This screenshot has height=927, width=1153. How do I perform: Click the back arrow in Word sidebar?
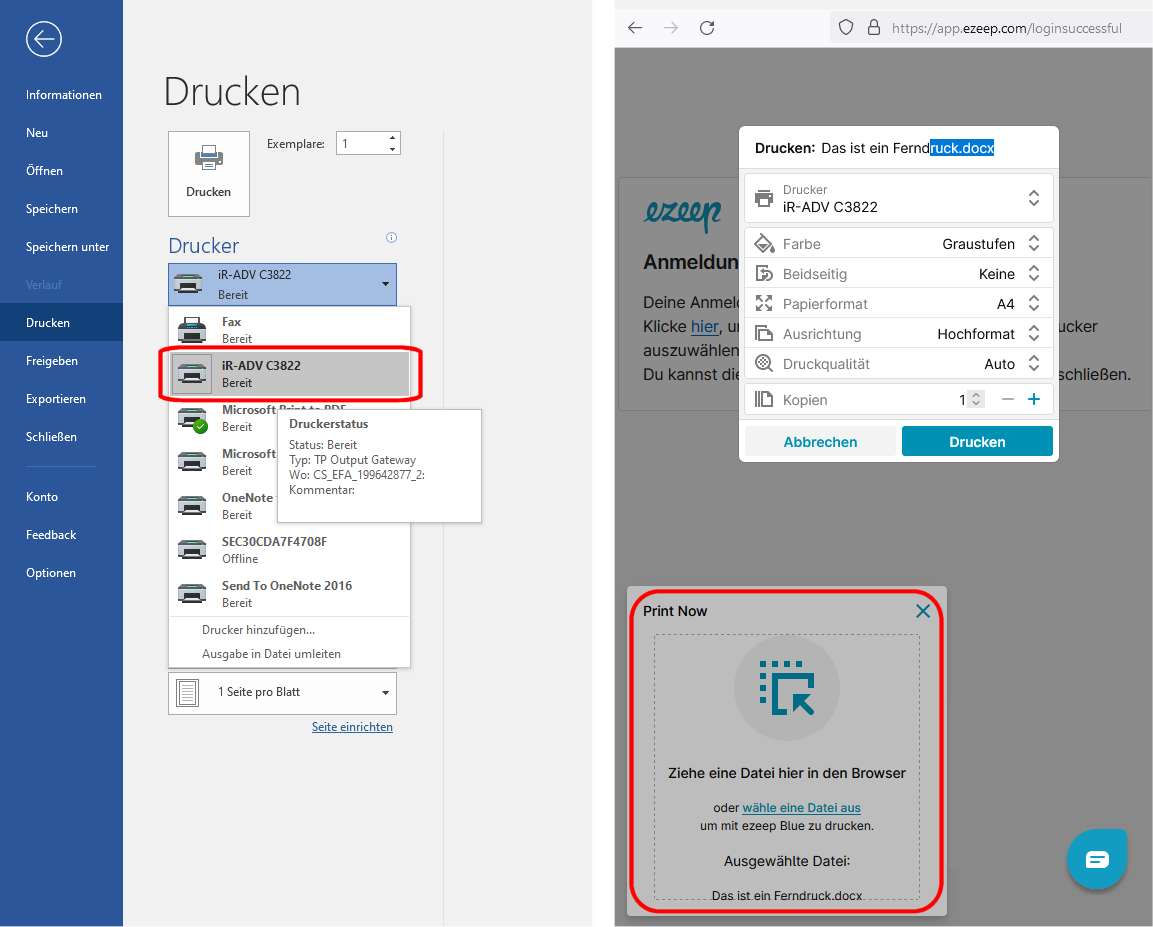[44, 39]
